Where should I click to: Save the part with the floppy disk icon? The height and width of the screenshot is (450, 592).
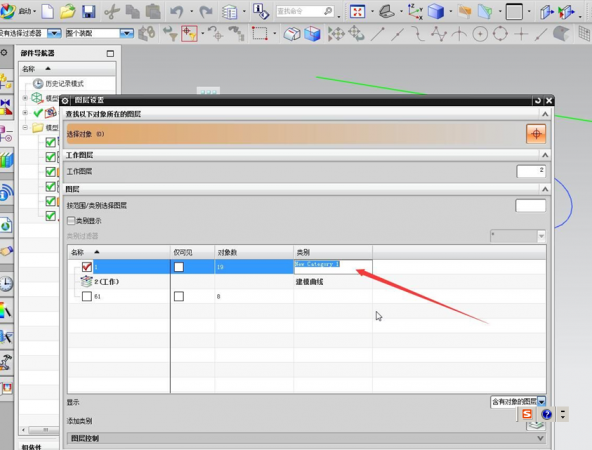[x=88, y=11]
